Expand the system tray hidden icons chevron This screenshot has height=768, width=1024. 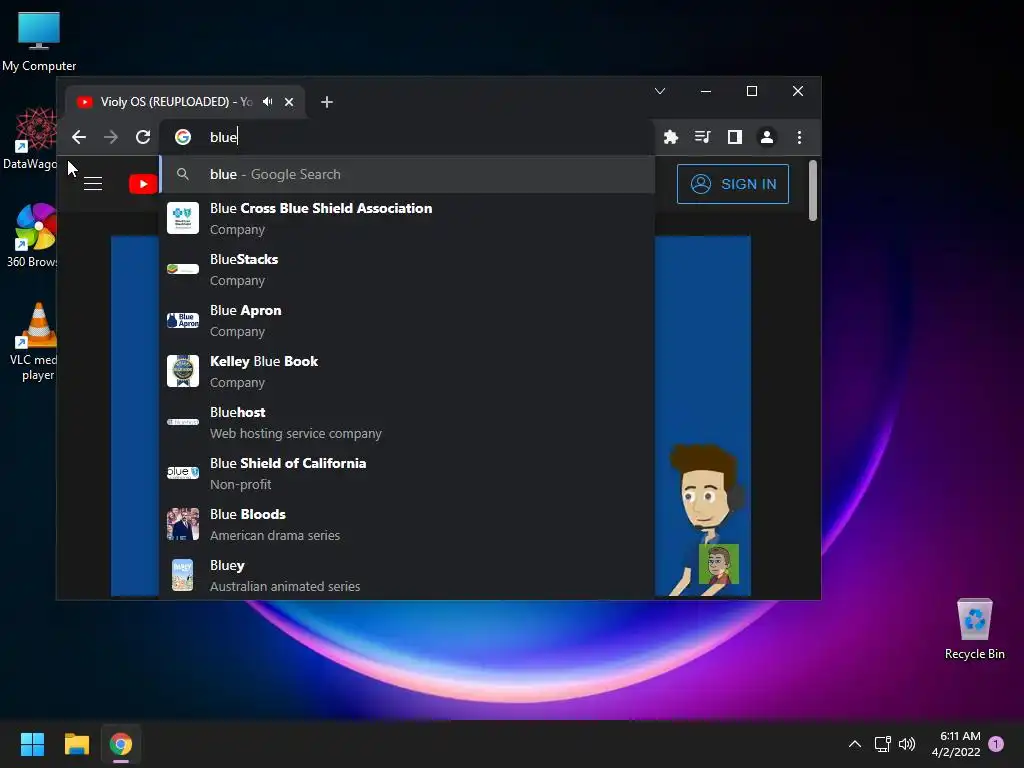point(854,744)
